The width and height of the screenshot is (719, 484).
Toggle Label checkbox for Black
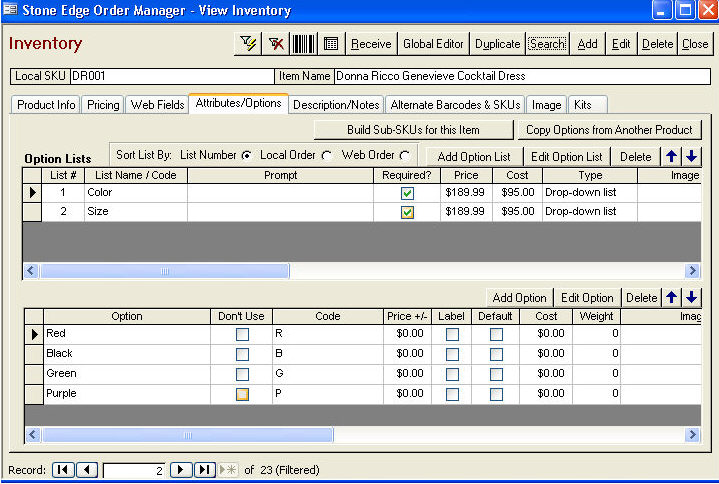pyautogui.click(x=452, y=354)
